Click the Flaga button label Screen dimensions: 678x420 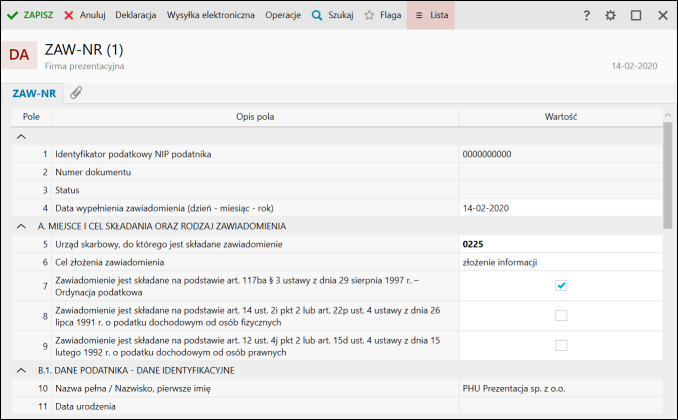click(x=390, y=15)
